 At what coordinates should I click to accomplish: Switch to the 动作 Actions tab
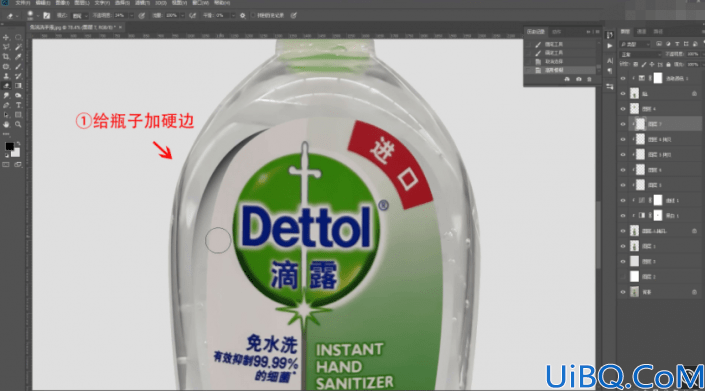[557, 32]
